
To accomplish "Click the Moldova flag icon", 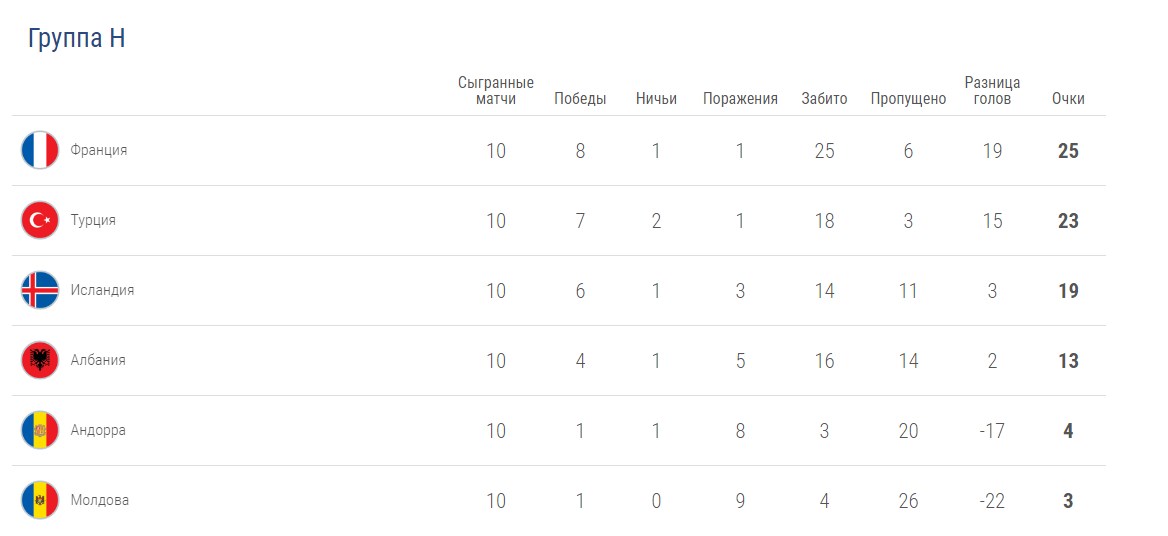I will [40, 500].
